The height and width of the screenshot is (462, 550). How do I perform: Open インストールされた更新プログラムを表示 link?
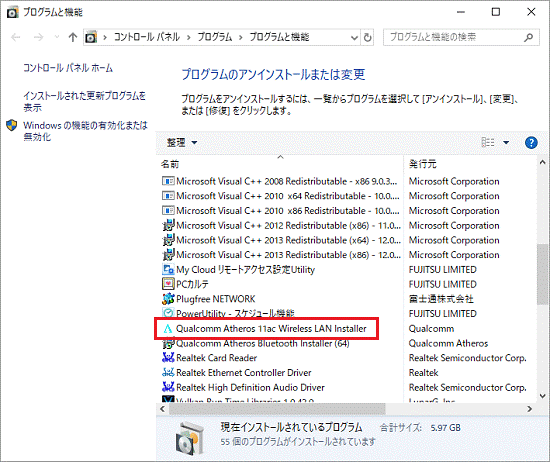tap(84, 101)
